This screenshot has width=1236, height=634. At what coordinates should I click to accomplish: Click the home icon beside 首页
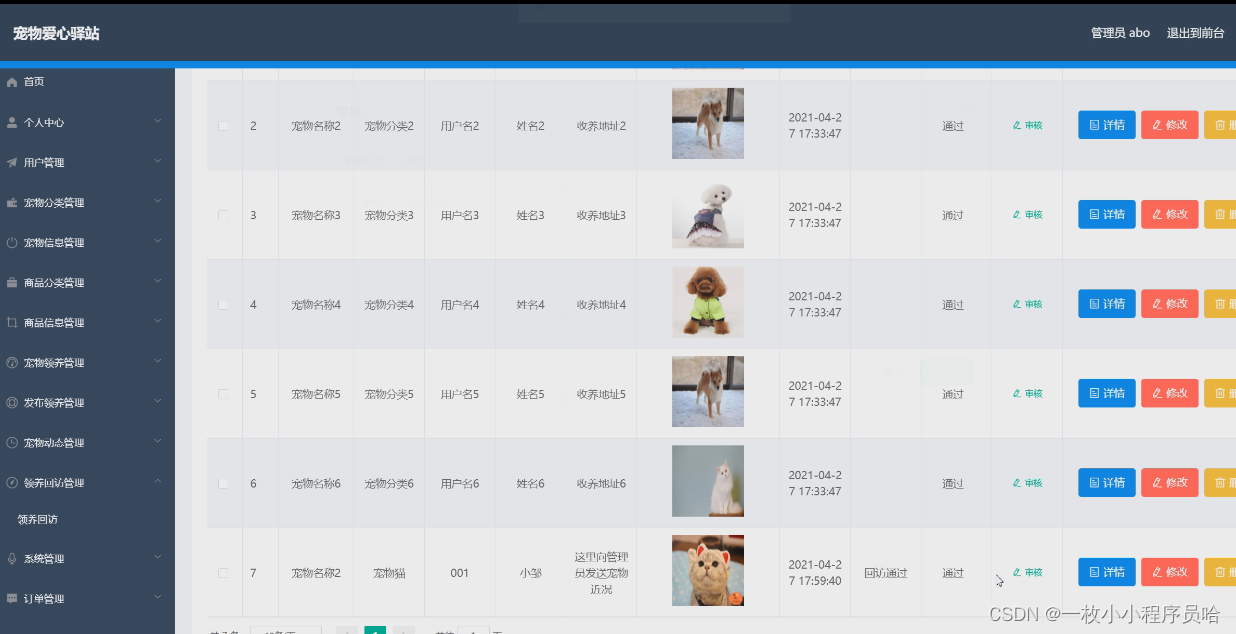coord(12,82)
